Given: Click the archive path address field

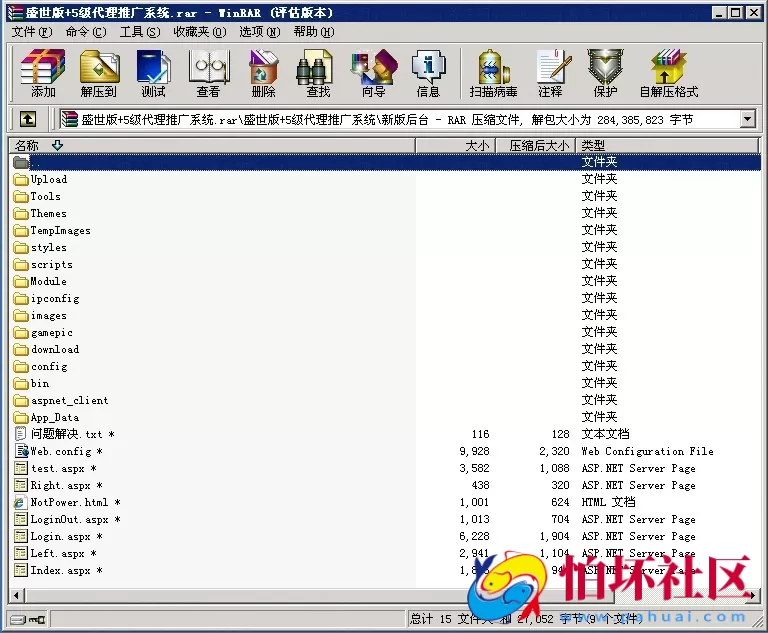Looking at the screenshot, I should point(400,119).
